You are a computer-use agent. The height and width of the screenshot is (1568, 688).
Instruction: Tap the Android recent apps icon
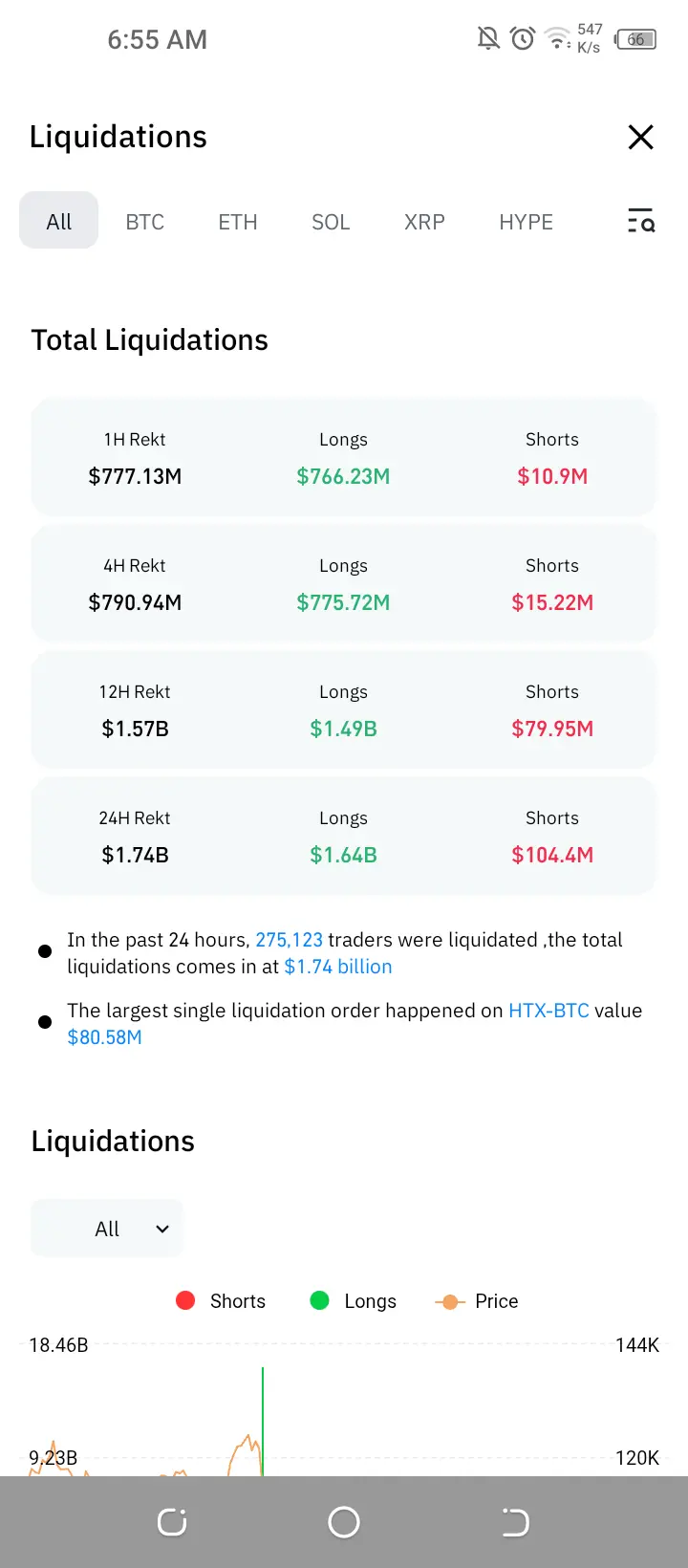[172, 1521]
